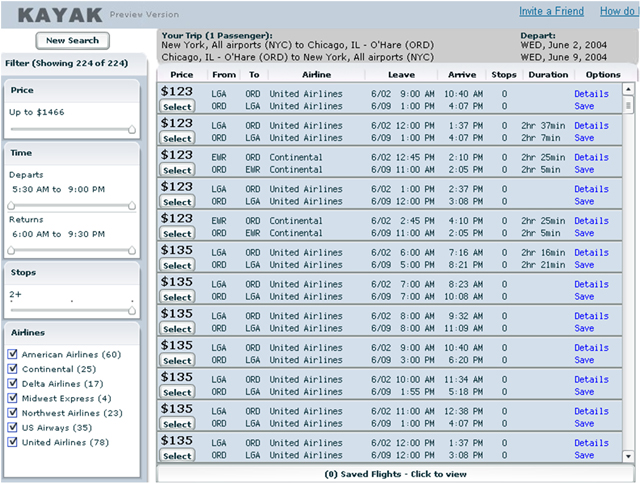The width and height of the screenshot is (640, 483).
Task: Click the New Search button
Action: [x=72, y=41]
